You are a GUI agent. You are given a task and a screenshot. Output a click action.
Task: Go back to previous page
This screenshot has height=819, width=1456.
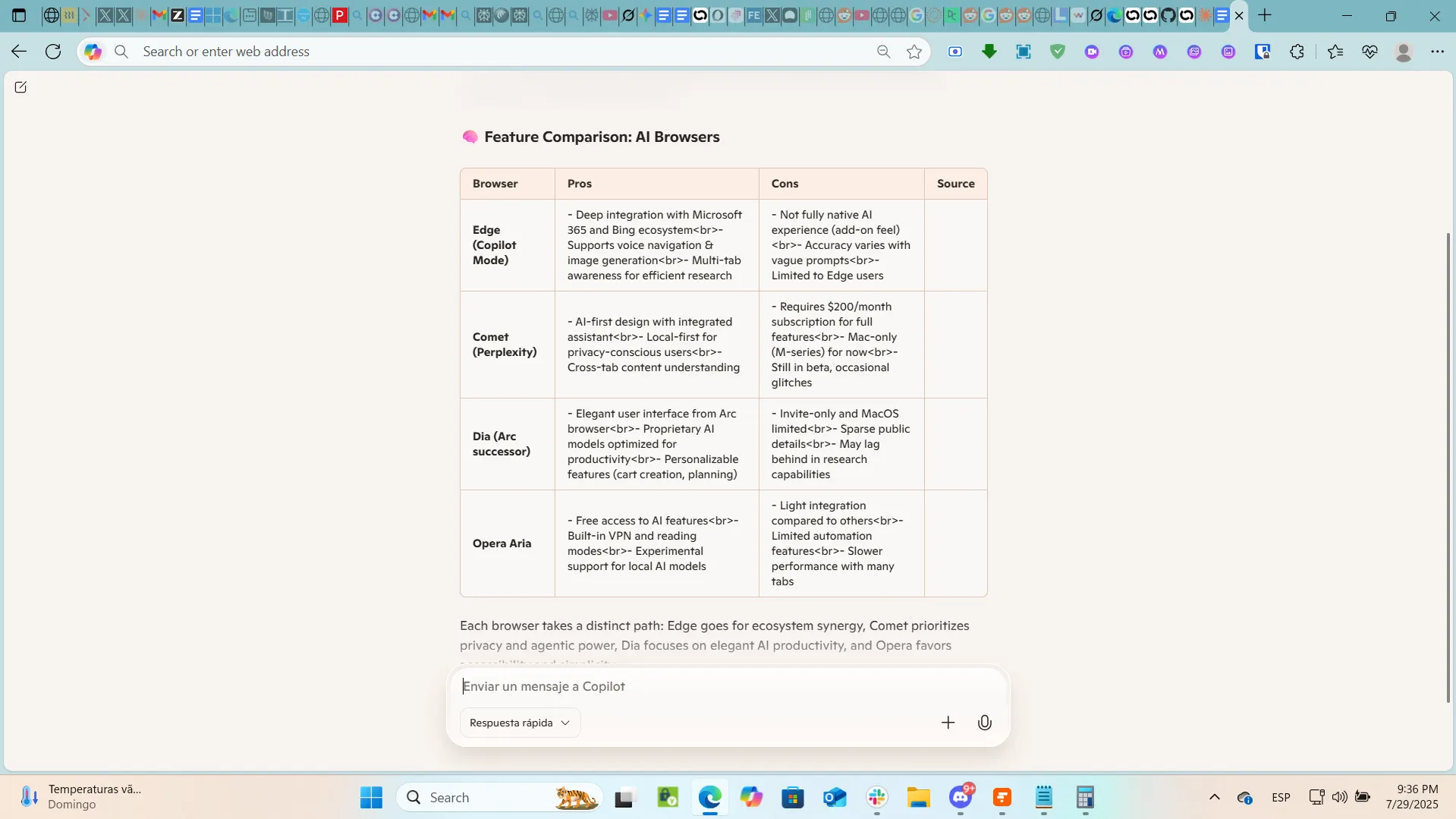point(19,52)
